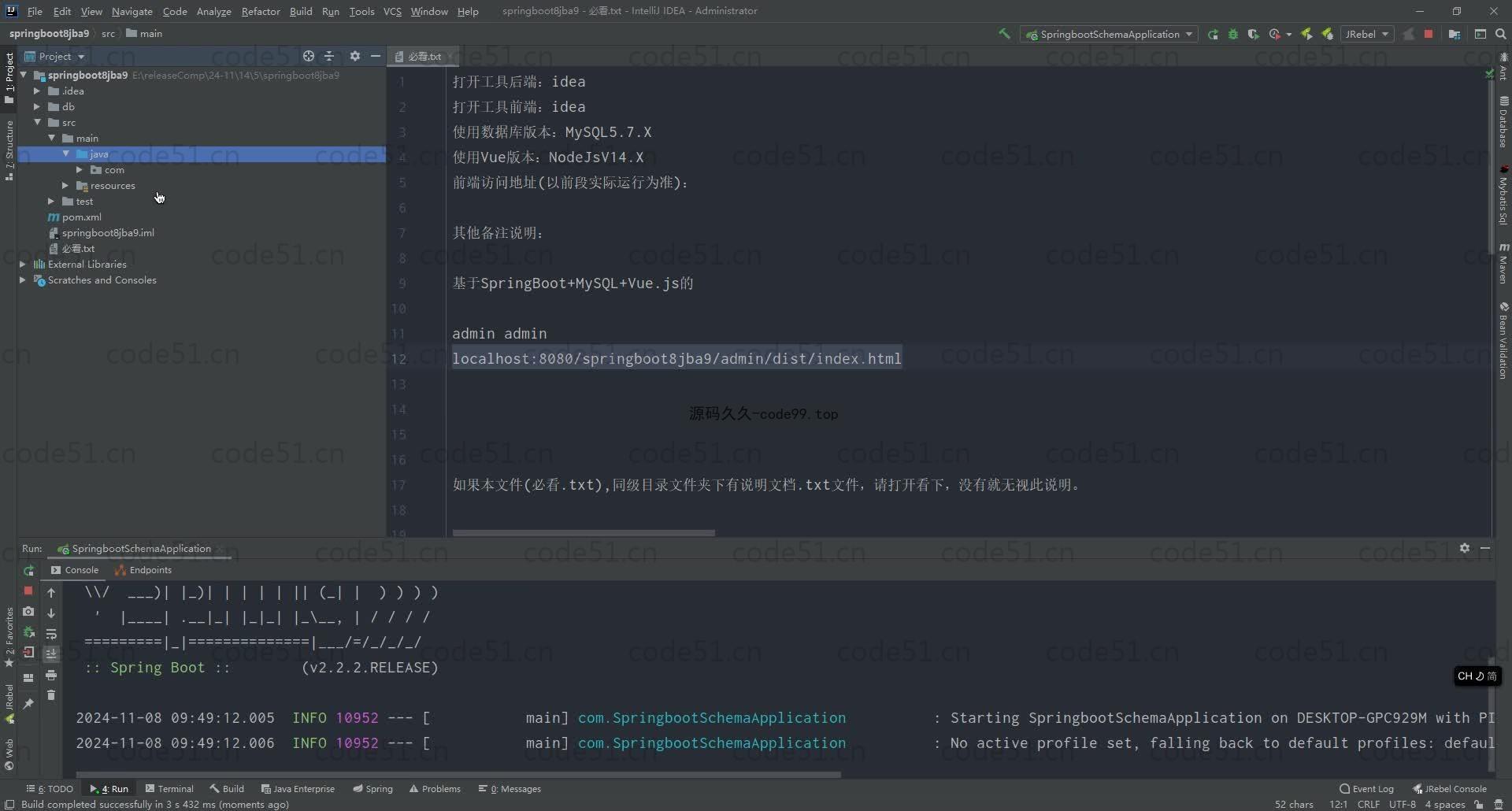Click the Dump Threads camera icon
Viewport: 1512px width, 811px height.
click(28, 611)
